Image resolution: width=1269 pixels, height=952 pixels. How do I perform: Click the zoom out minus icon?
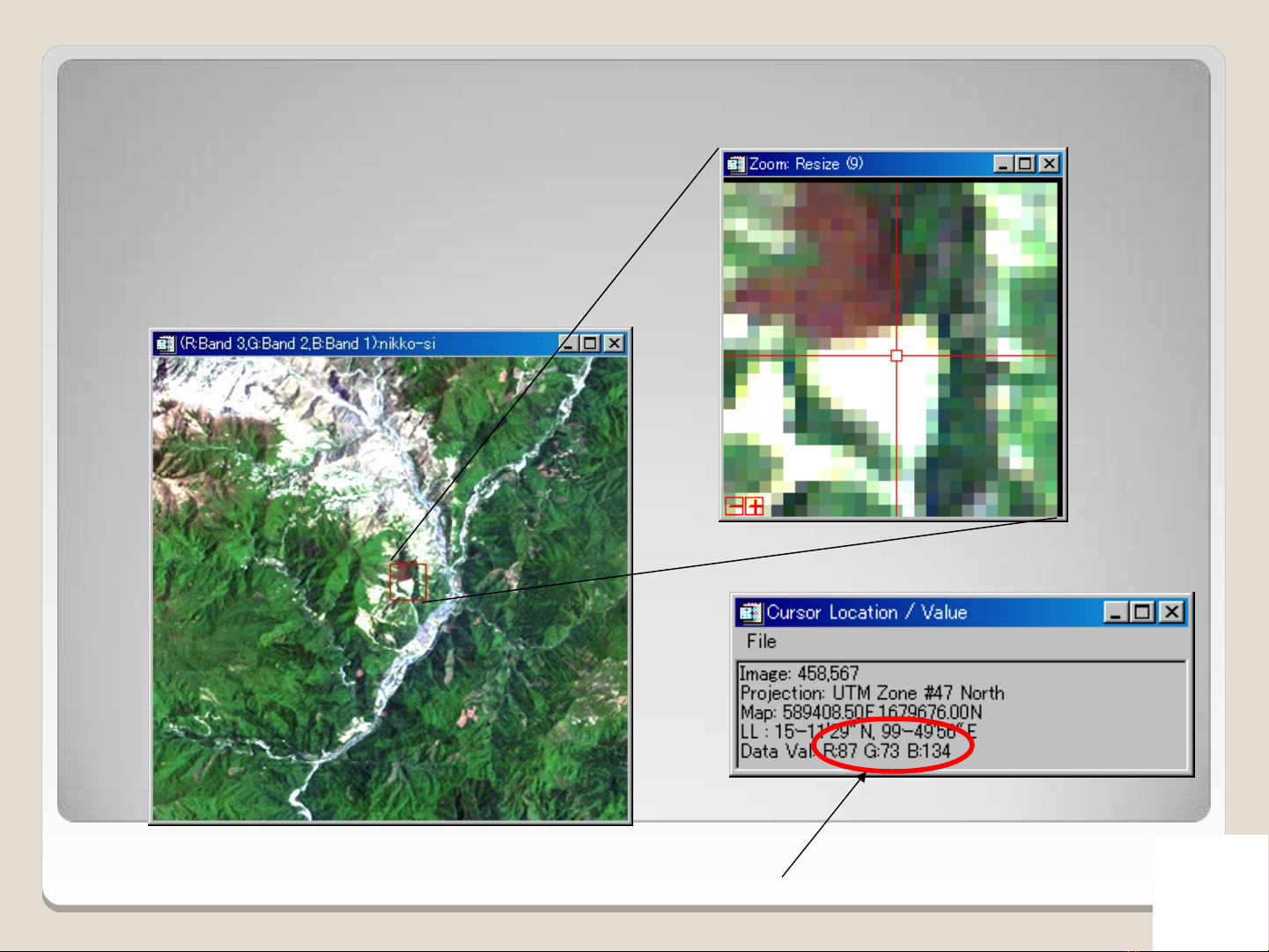click(734, 506)
